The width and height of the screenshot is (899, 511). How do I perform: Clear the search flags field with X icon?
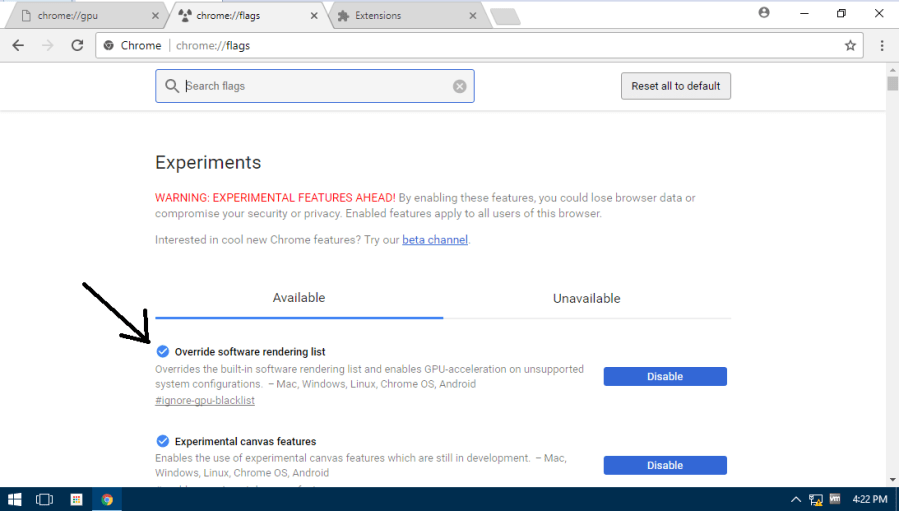(460, 86)
